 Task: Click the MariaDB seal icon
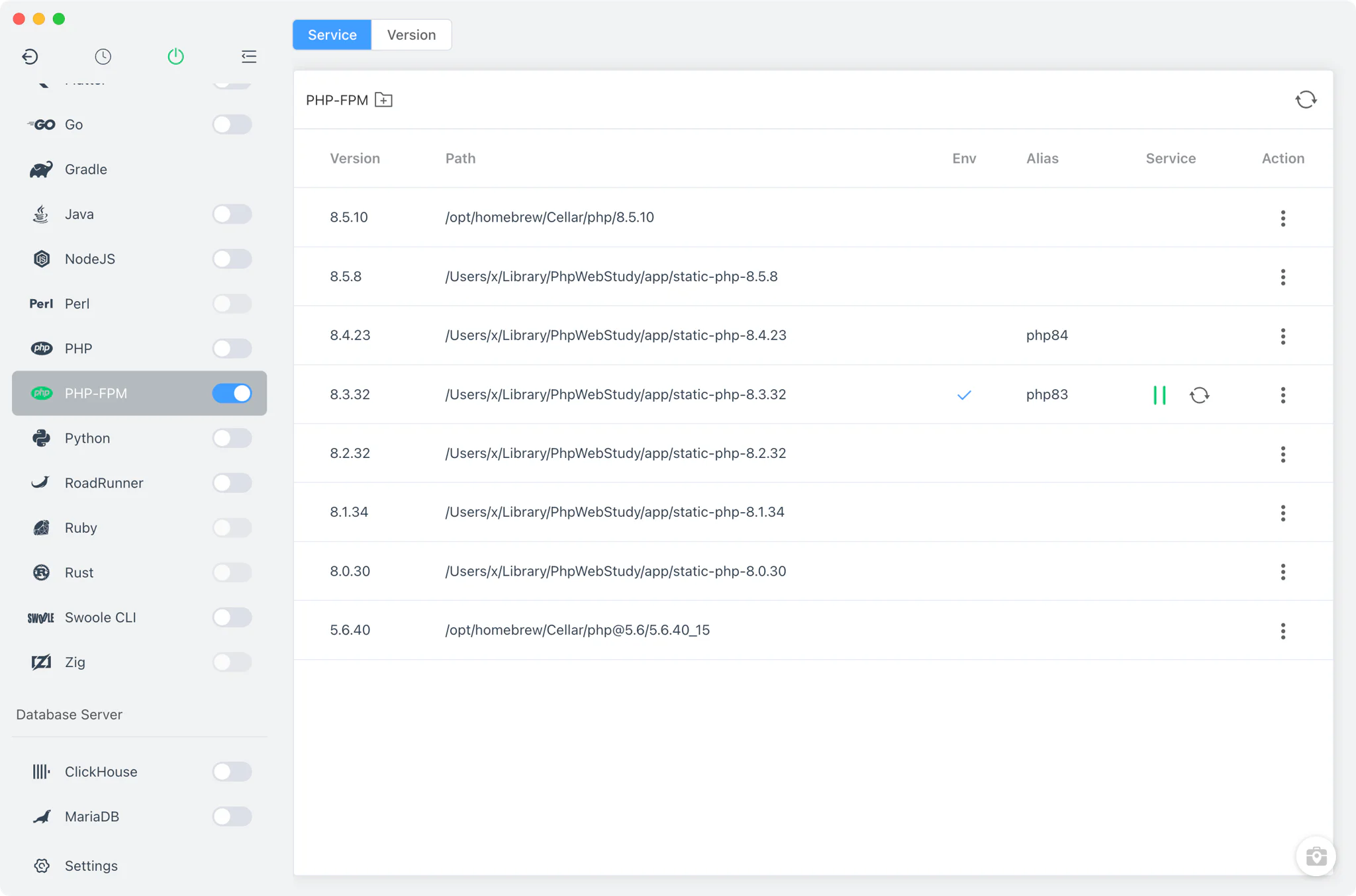pyautogui.click(x=41, y=817)
